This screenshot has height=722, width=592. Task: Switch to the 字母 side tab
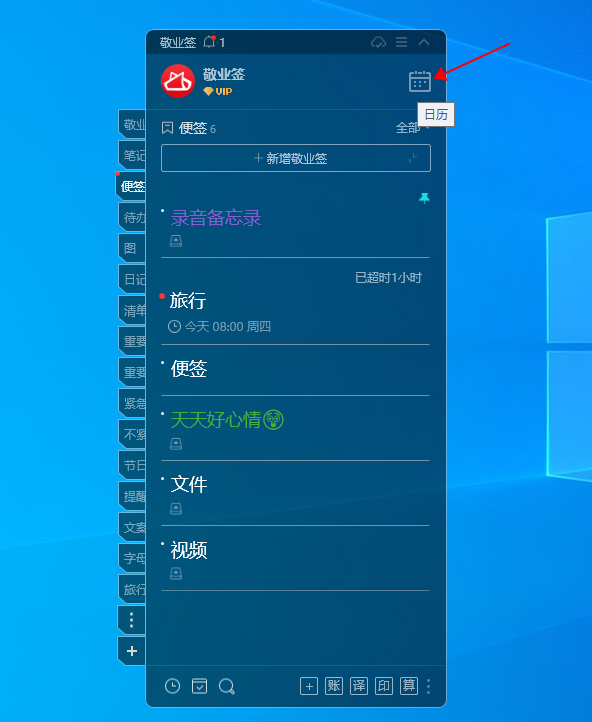click(x=132, y=558)
